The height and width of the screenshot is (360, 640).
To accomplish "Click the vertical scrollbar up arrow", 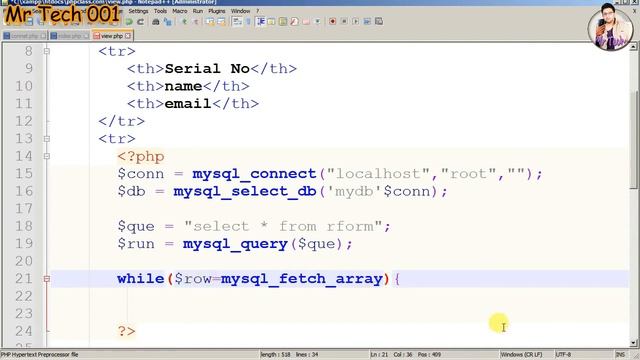I will click(633, 47).
